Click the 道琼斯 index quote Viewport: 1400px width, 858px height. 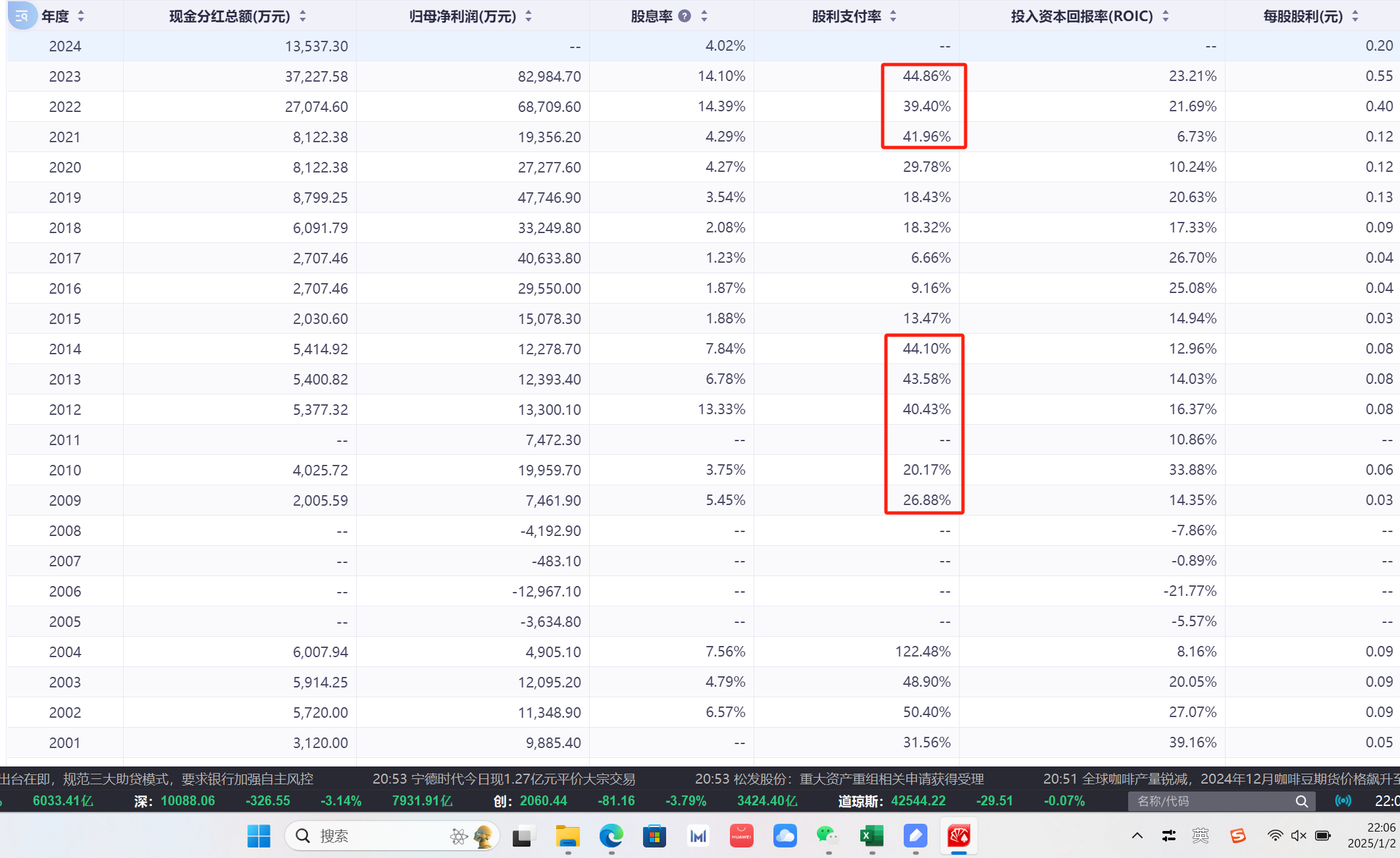point(892,801)
